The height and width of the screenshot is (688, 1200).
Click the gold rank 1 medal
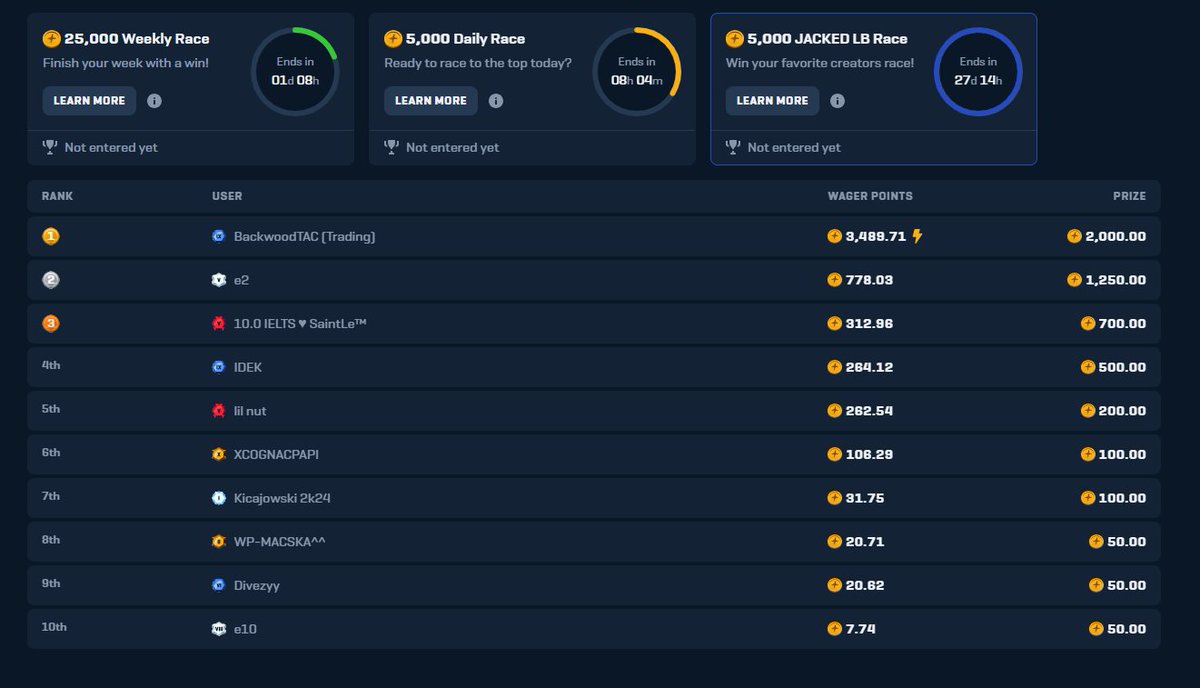(x=51, y=237)
